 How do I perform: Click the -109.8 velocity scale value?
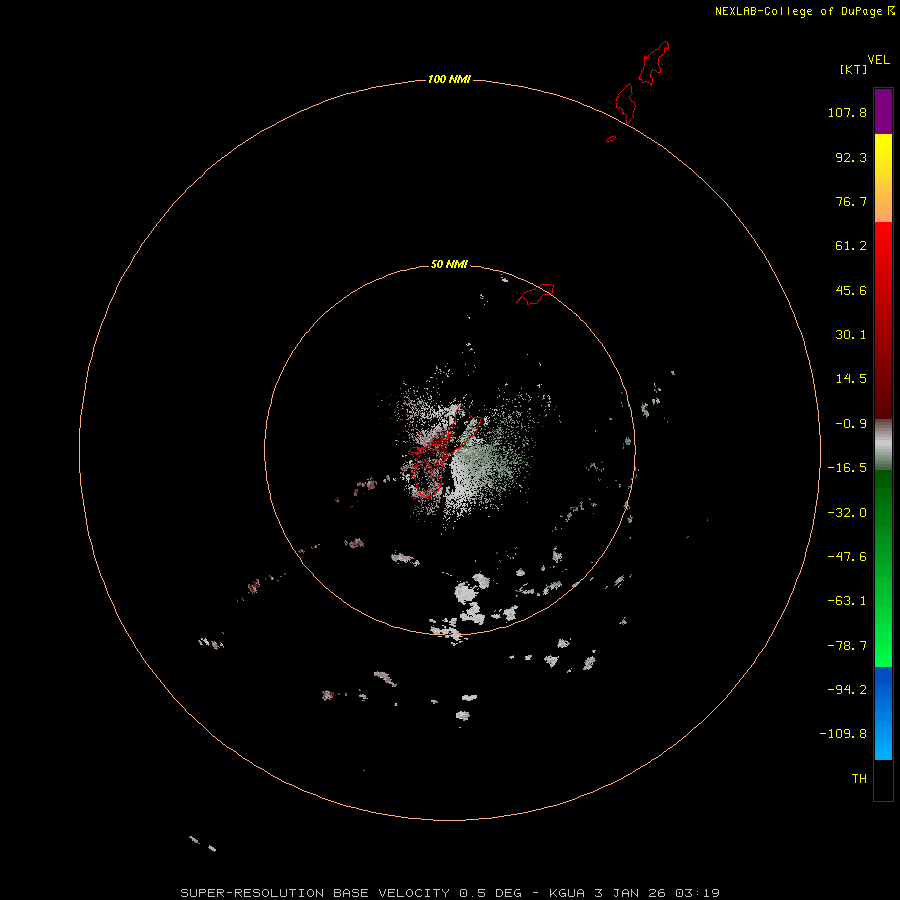point(843,734)
